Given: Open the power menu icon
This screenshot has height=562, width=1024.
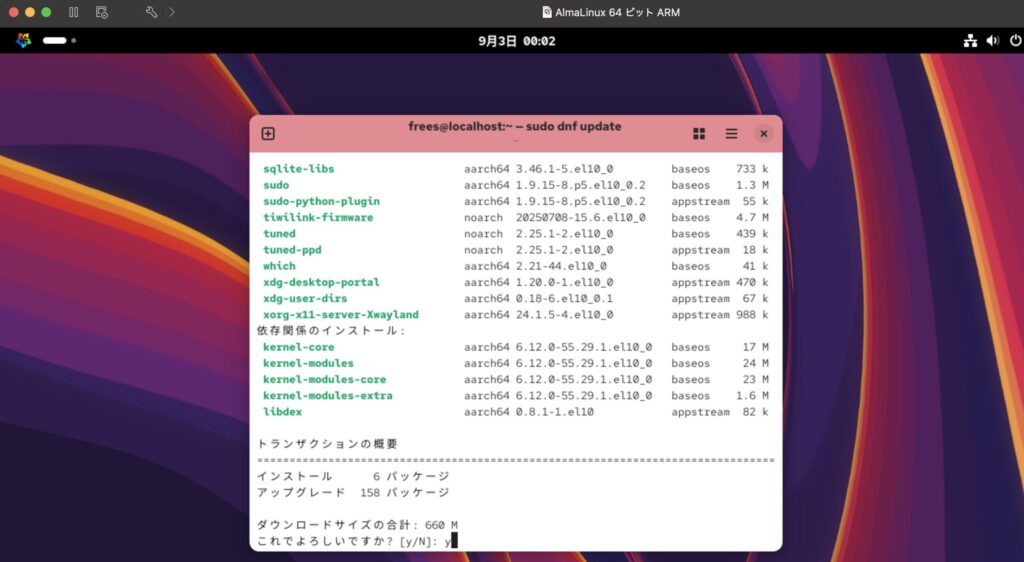Looking at the screenshot, I should click(1015, 40).
